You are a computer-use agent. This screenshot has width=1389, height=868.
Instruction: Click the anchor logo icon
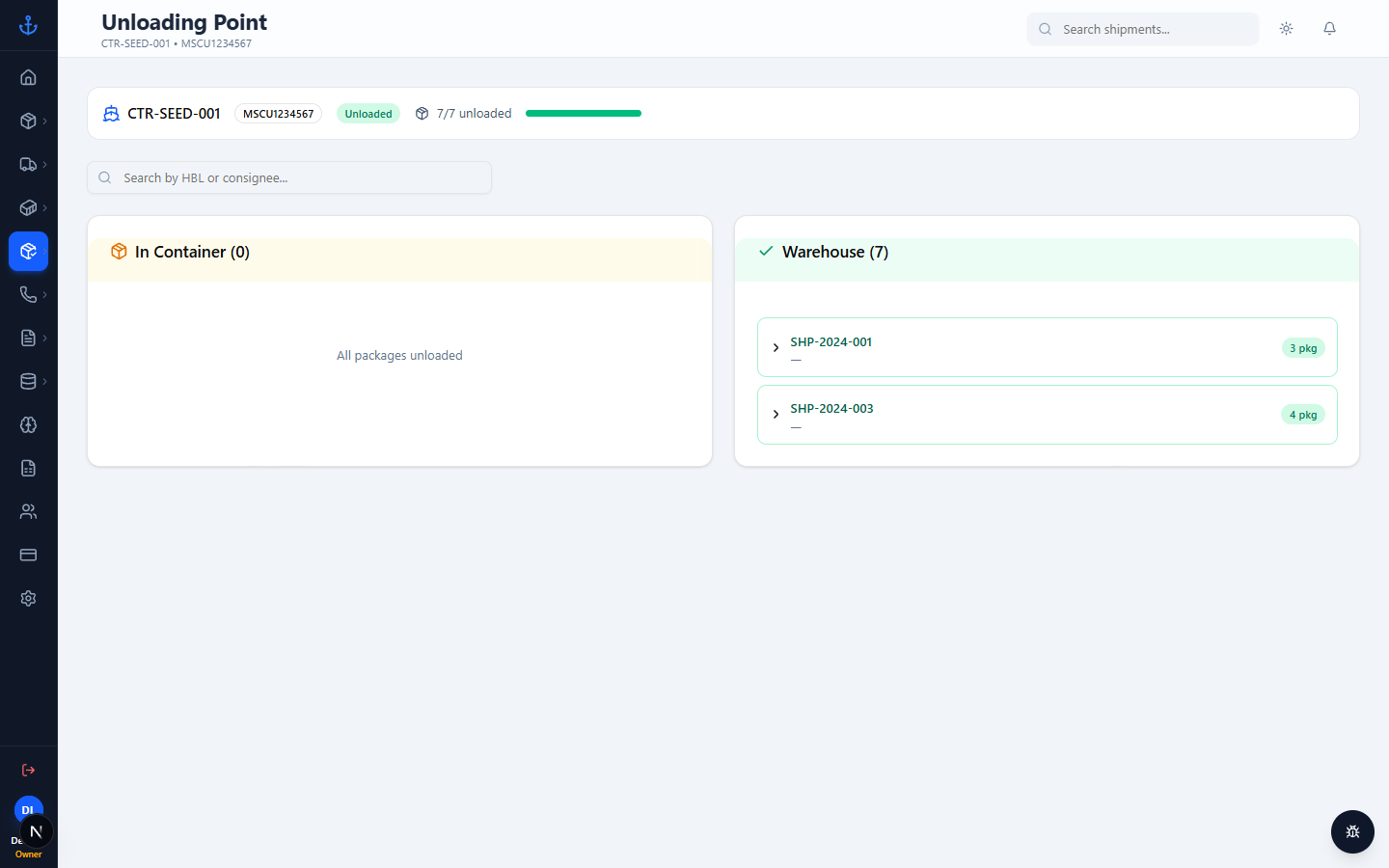click(28, 26)
